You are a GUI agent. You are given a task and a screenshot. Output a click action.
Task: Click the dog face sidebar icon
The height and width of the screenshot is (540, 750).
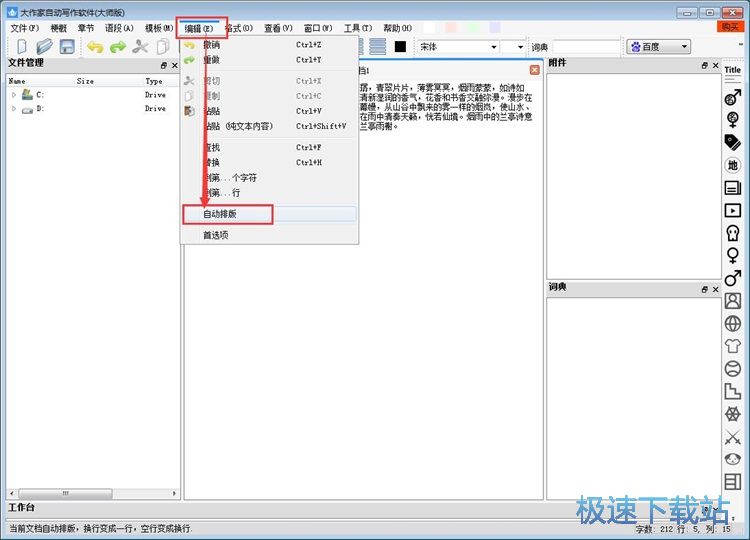(732, 459)
